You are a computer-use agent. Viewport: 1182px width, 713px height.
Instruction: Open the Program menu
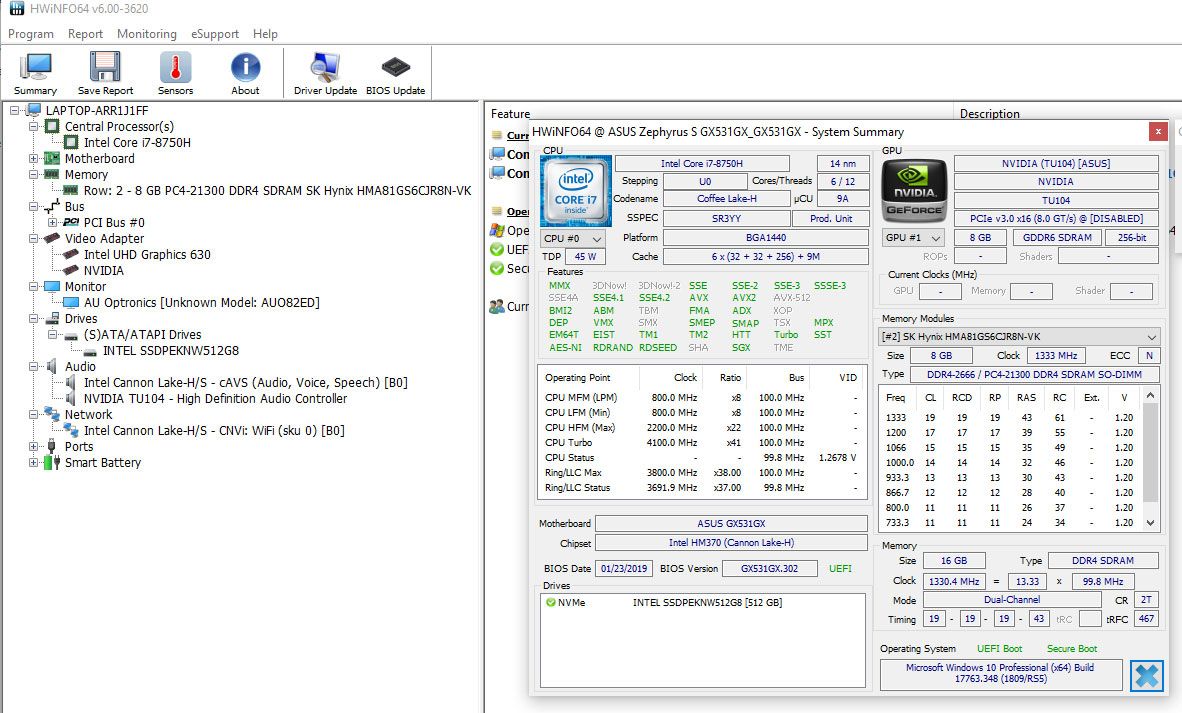[x=30, y=34]
